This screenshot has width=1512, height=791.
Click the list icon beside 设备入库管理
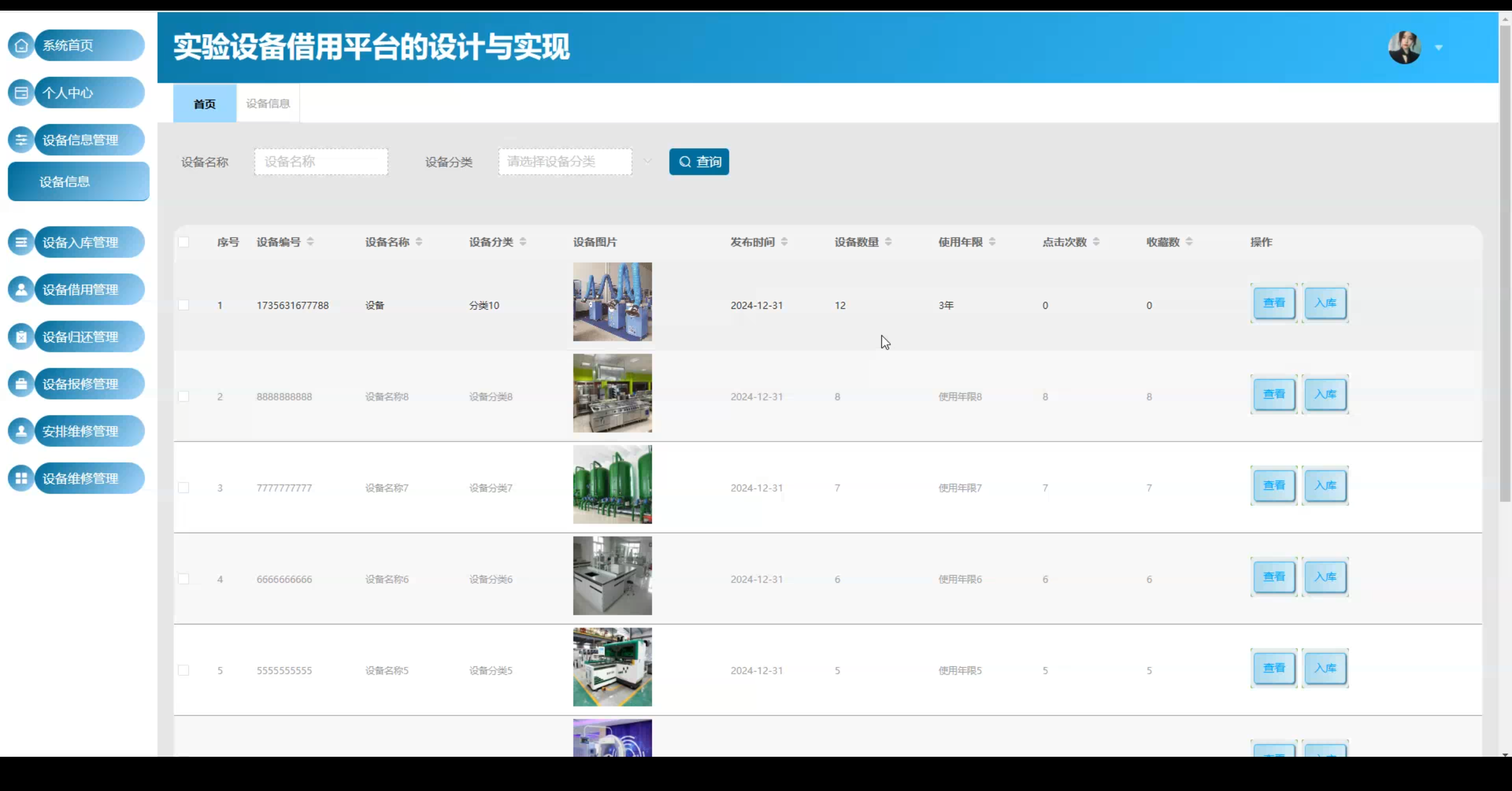point(21,242)
